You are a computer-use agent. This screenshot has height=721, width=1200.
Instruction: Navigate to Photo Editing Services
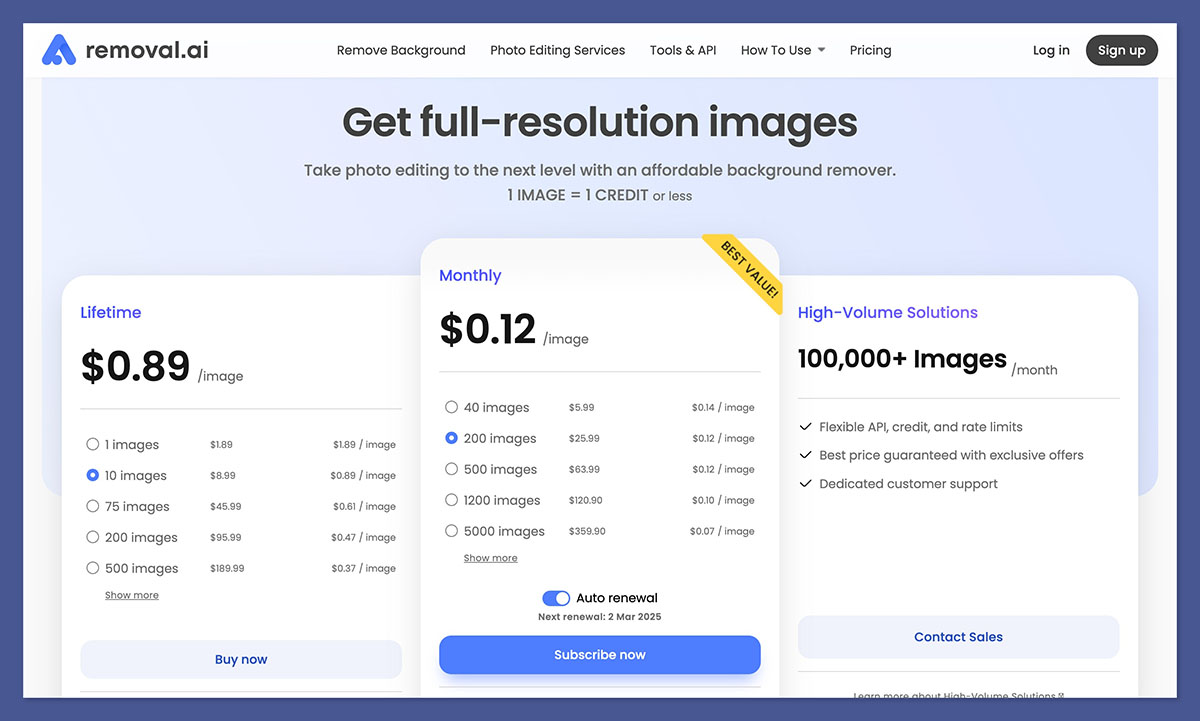(557, 49)
